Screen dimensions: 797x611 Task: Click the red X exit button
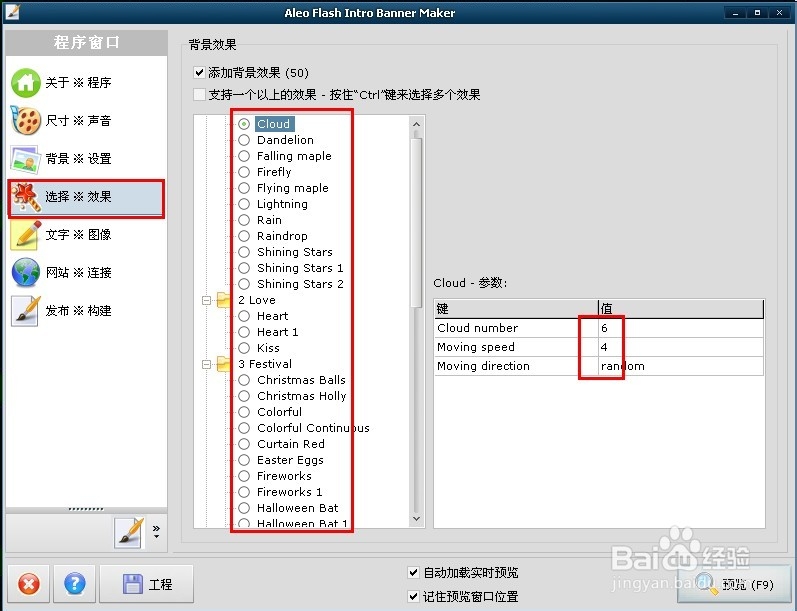pos(29,584)
